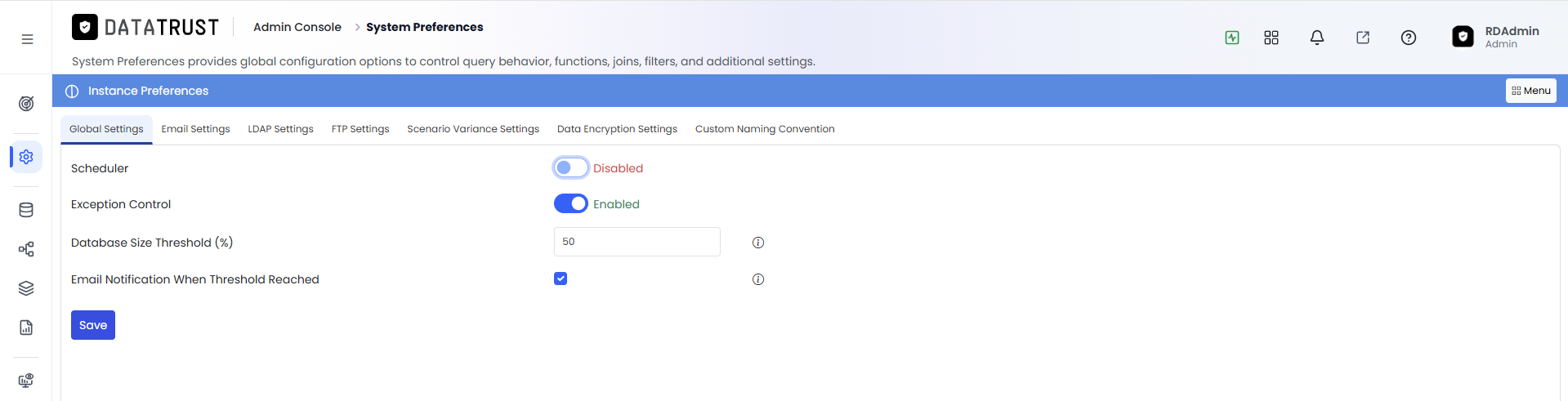This screenshot has height=401, width=1568.
Task: Click the Enabled status label
Action: (x=617, y=204)
